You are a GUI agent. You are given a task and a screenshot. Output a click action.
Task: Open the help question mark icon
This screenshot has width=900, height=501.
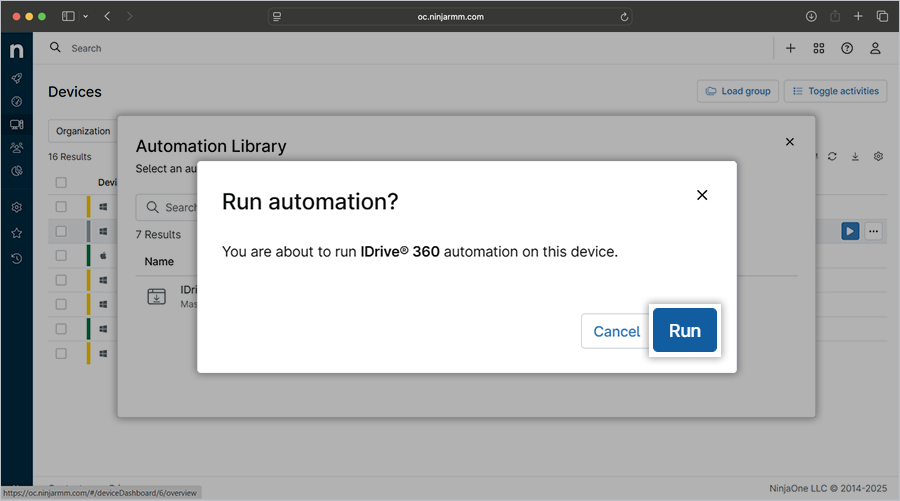click(847, 48)
